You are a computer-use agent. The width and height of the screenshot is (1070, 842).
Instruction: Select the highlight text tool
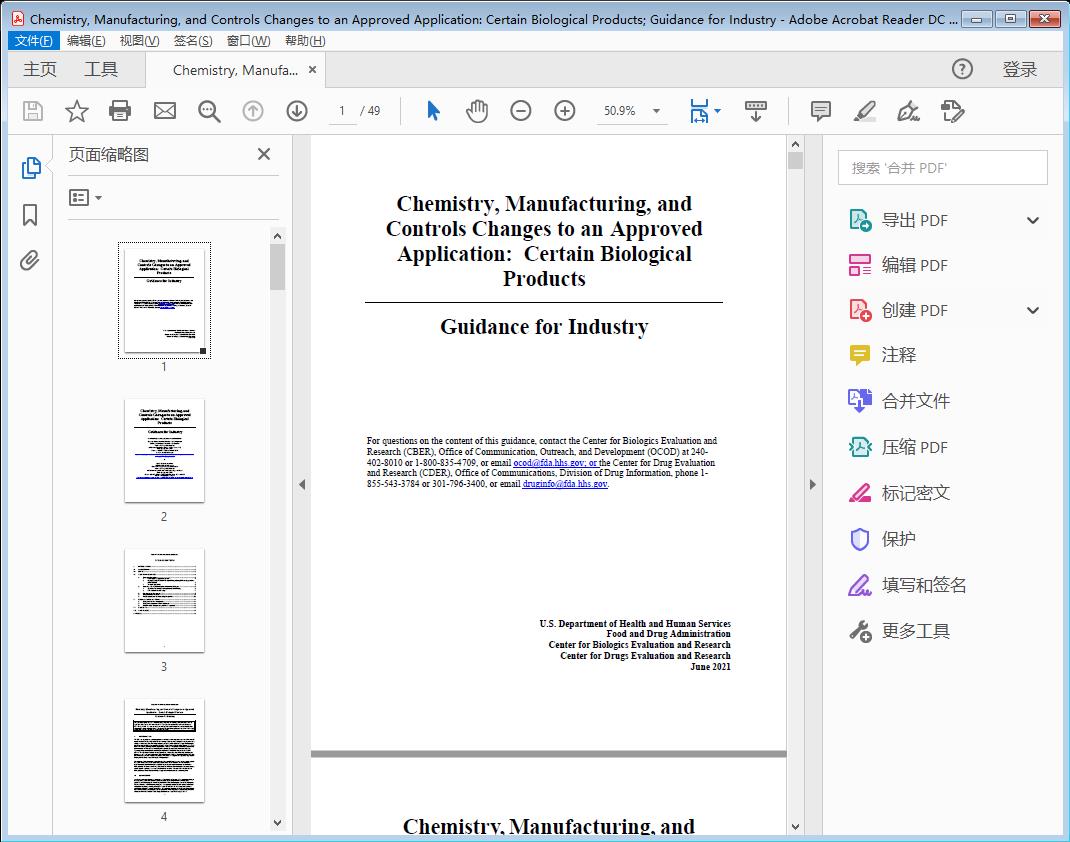click(864, 111)
